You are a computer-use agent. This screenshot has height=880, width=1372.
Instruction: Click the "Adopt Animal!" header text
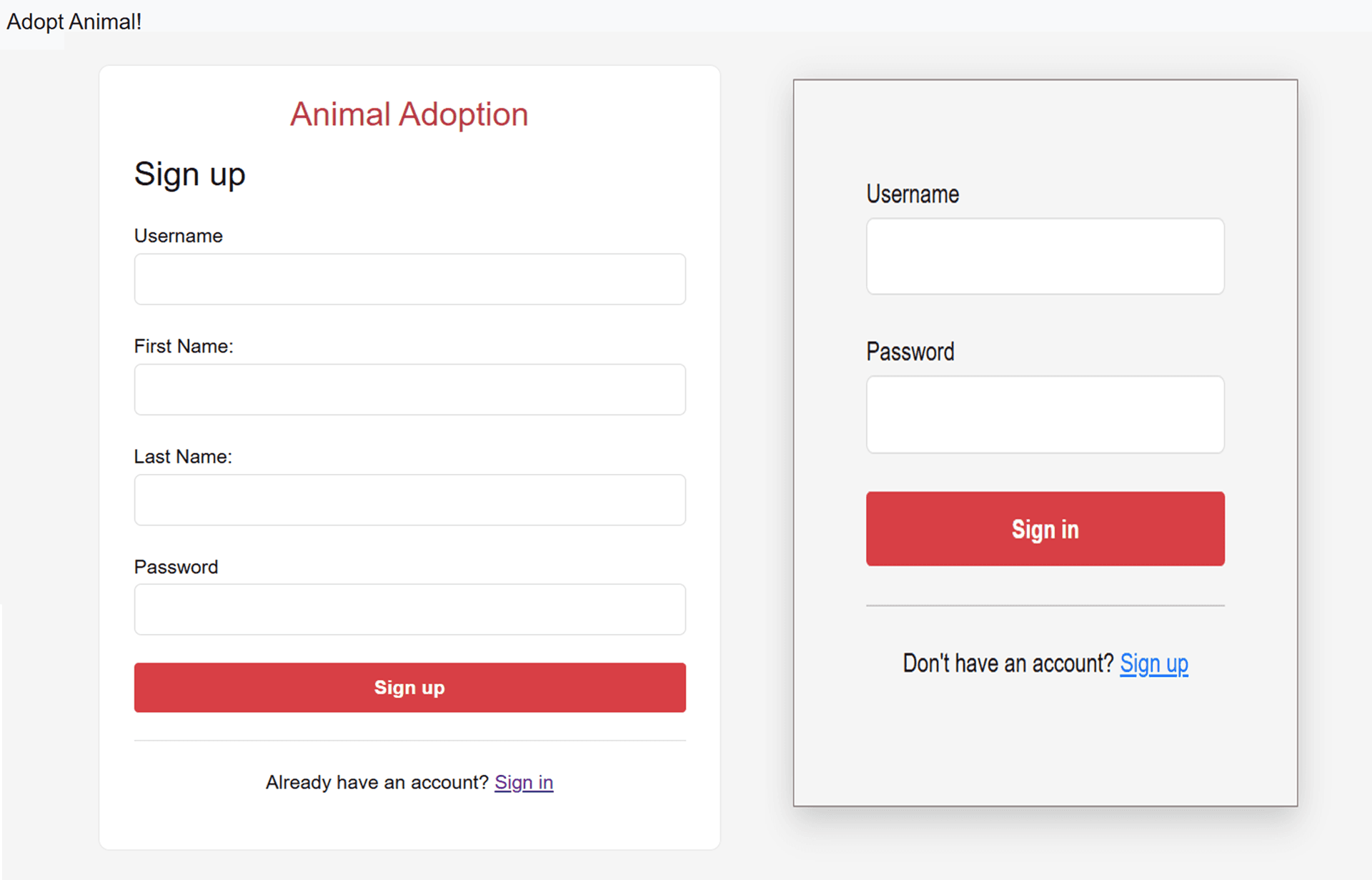click(x=74, y=22)
